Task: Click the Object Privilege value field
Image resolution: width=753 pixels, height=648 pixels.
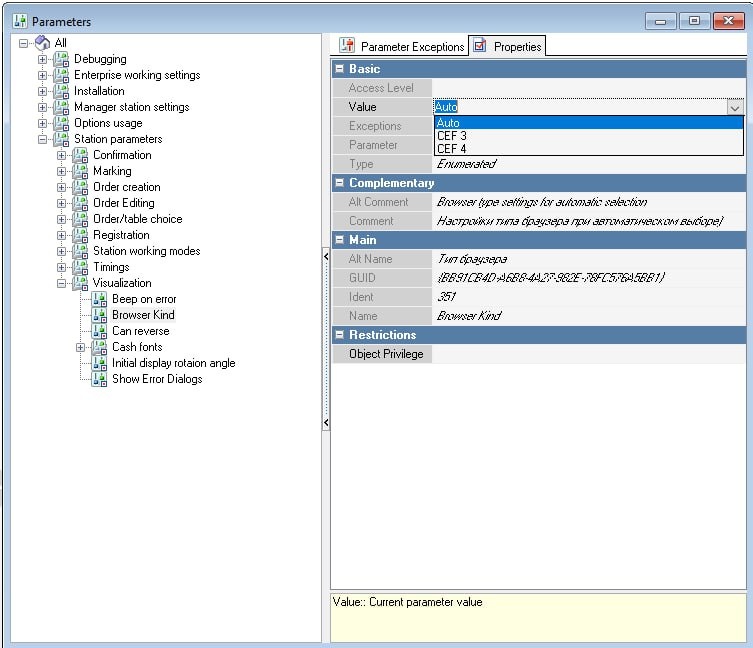Action: pyautogui.click(x=588, y=354)
